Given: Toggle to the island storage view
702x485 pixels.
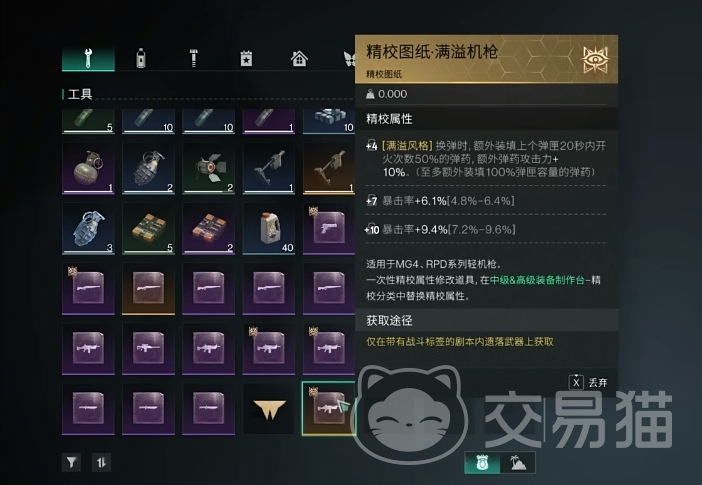Looking at the screenshot, I should pyautogui.click(x=518, y=463).
